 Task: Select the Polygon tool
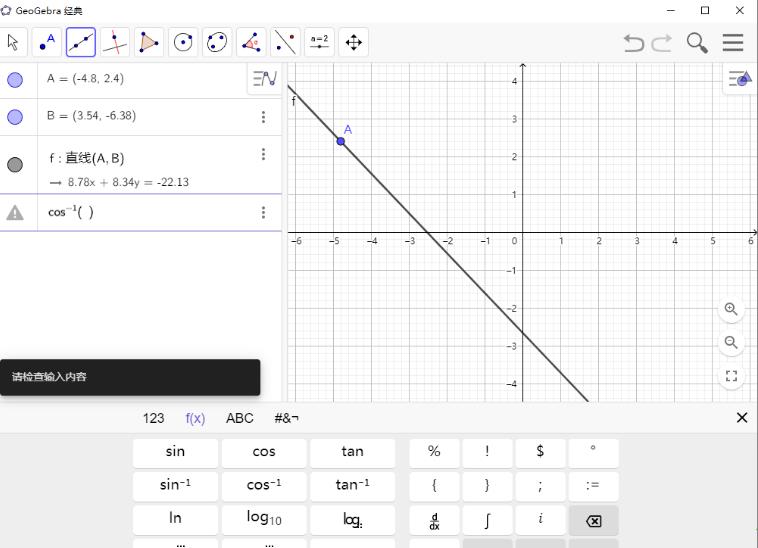point(149,42)
